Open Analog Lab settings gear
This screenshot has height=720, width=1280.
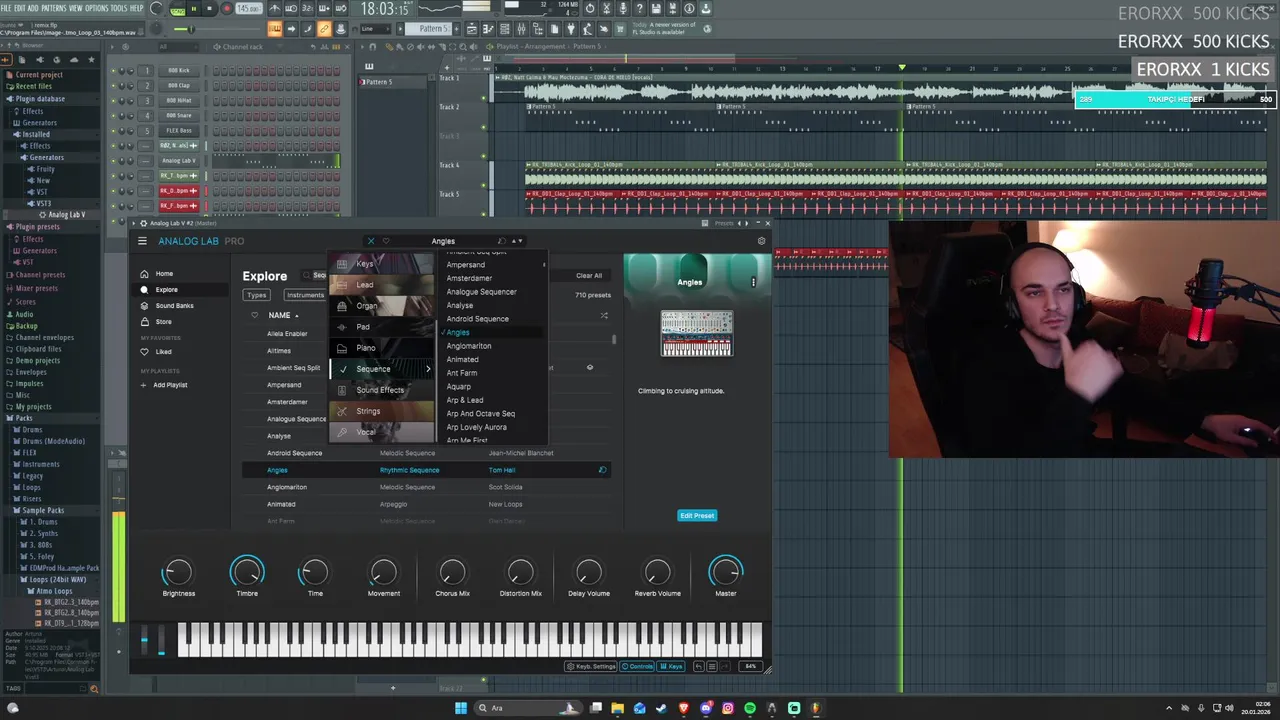(761, 241)
